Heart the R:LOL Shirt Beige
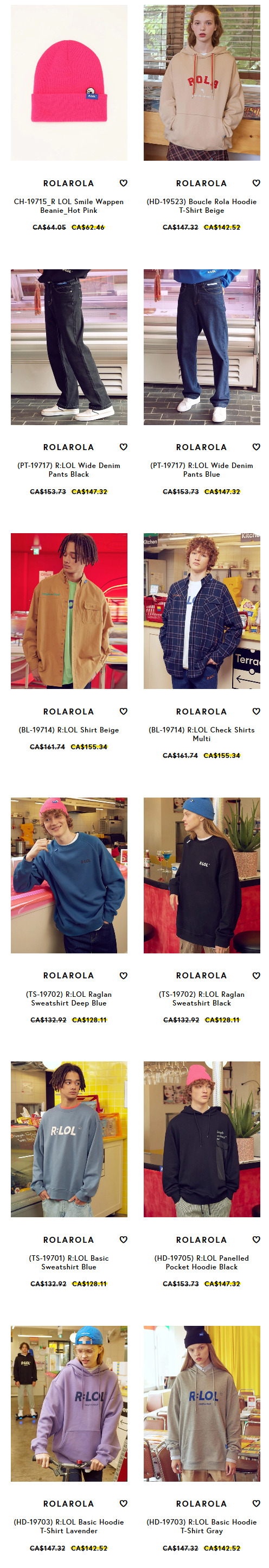Screen dimensions: 269x1568 point(124,711)
